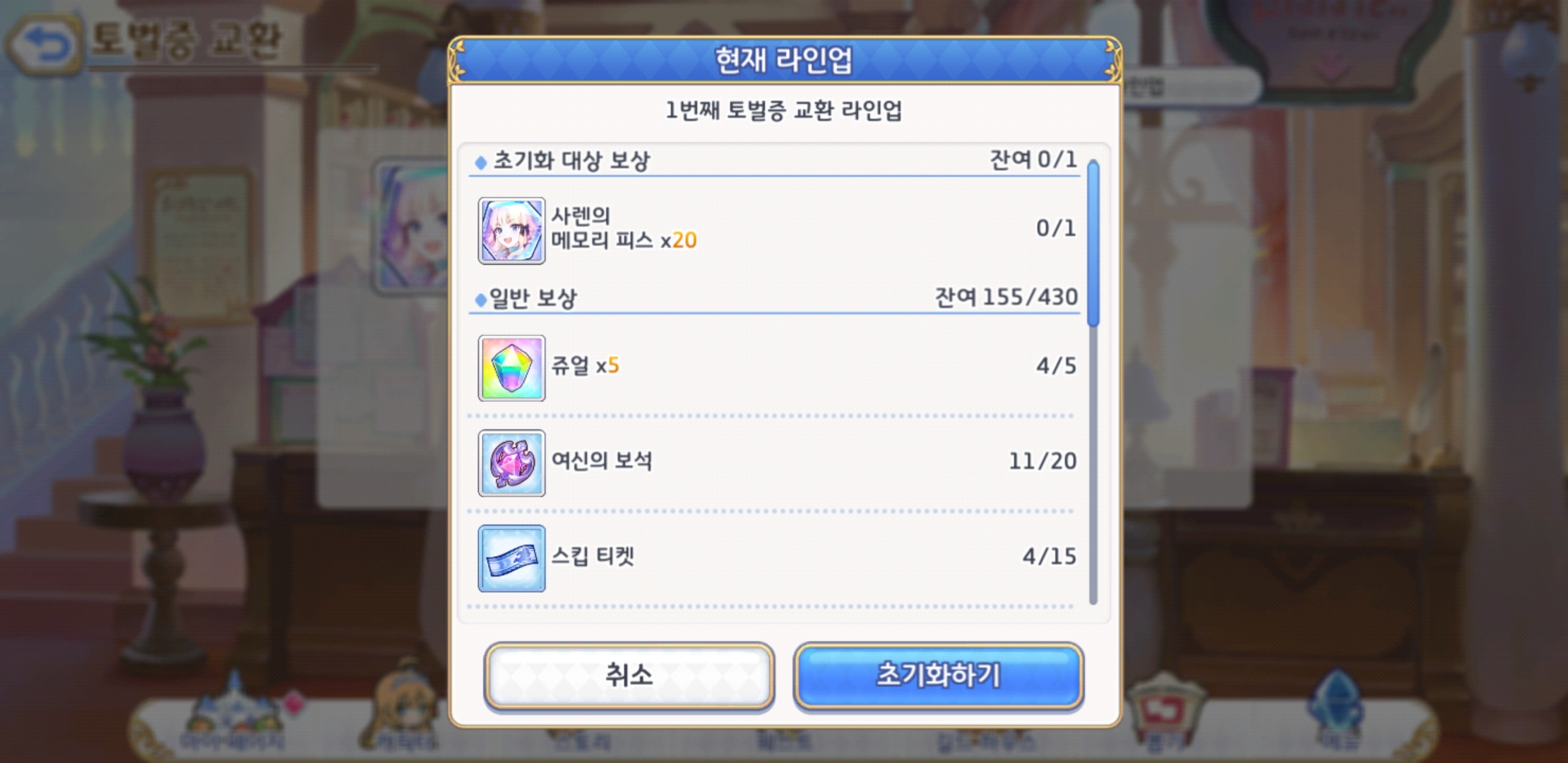The width and height of the screenshot is (1568, 763).
Task: Open My Page castle icon in bottom bar
Action: [233, 712]
